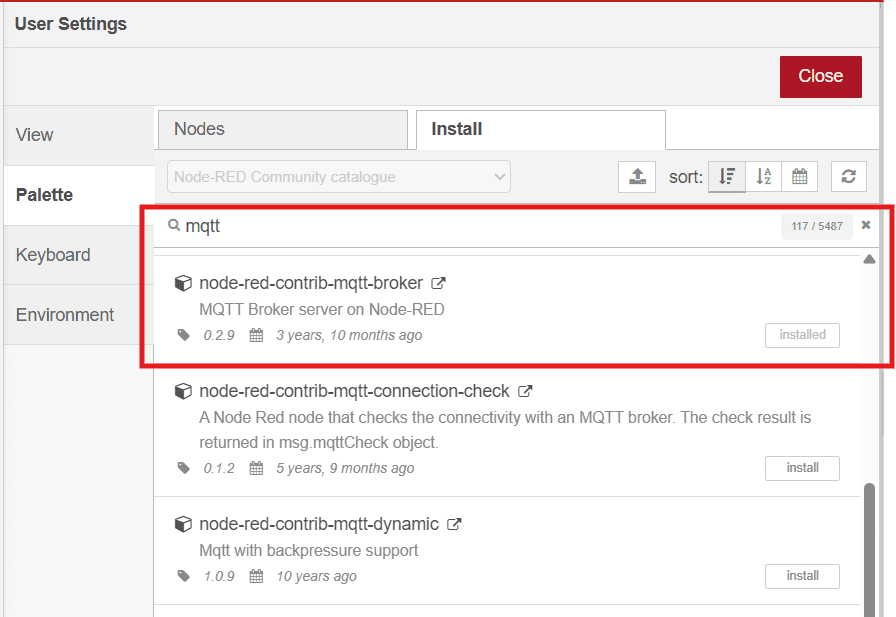Install node-red-contrib-mqtt-connection-check module

click(802, 468)
